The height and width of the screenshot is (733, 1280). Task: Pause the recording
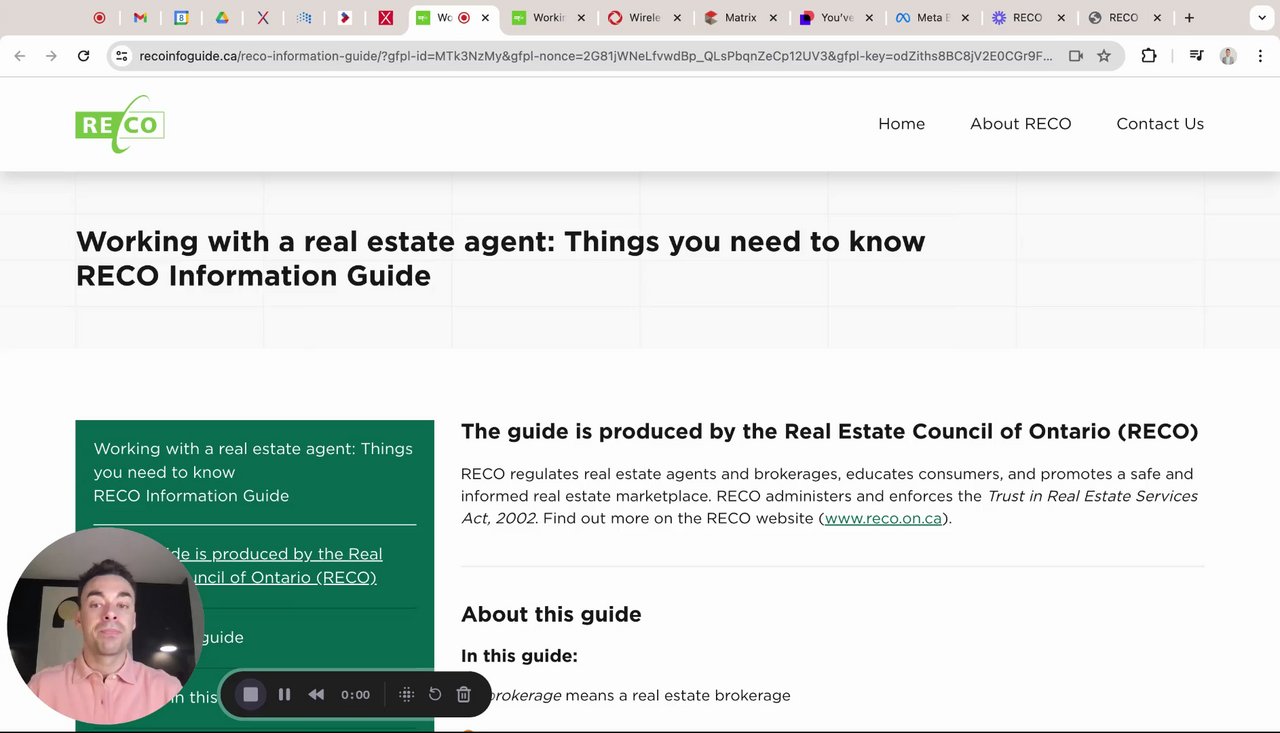[x=284, y=694]
